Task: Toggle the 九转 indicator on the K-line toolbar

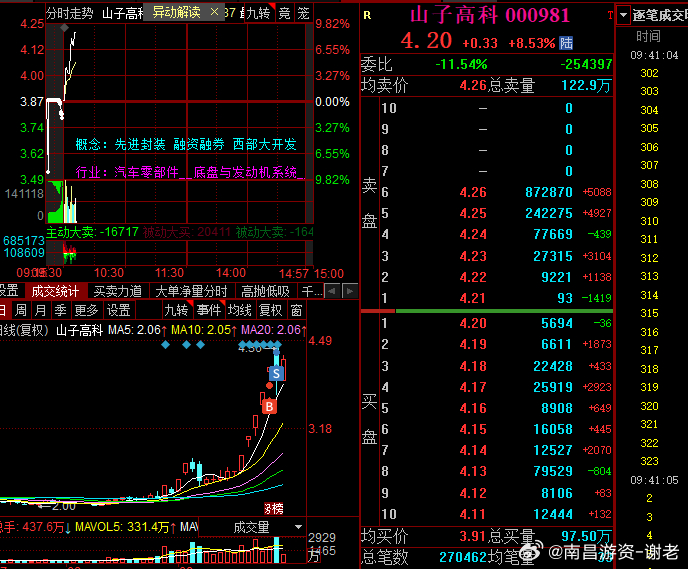Action: point(176,310)
